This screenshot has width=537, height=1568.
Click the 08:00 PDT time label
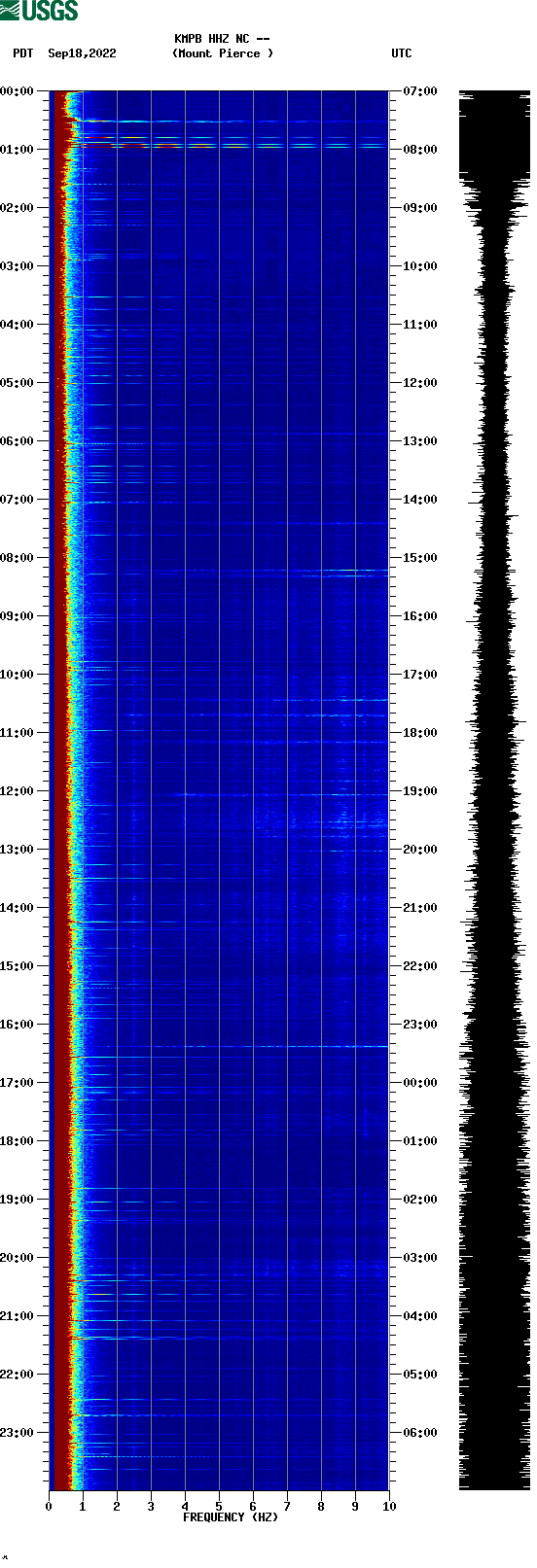point(18,558)
